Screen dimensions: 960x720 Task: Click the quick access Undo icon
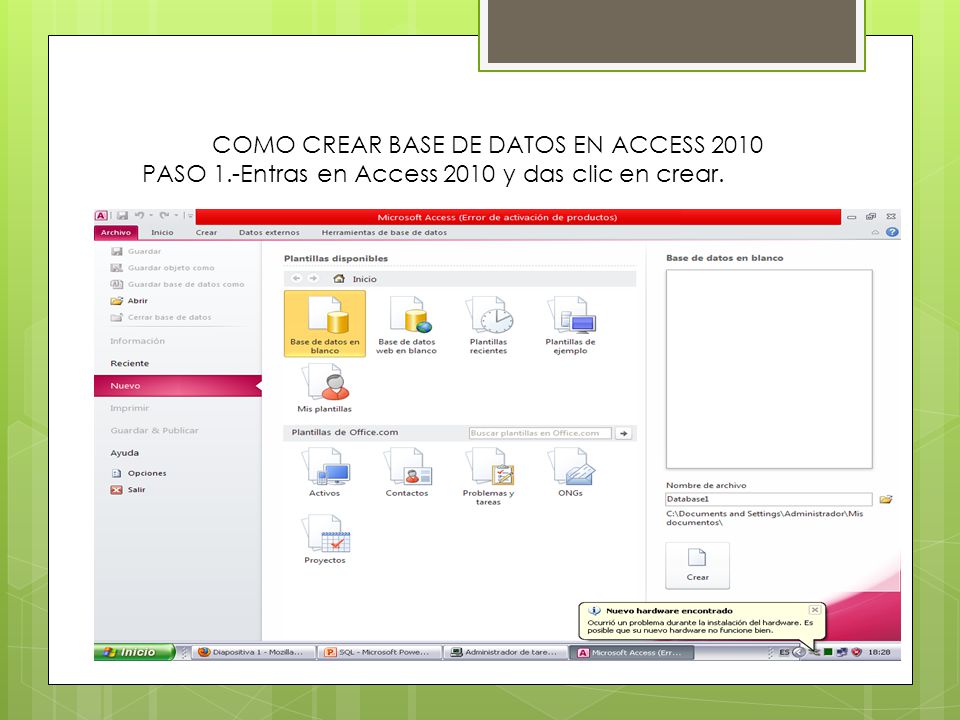click(x=140, y=216)
